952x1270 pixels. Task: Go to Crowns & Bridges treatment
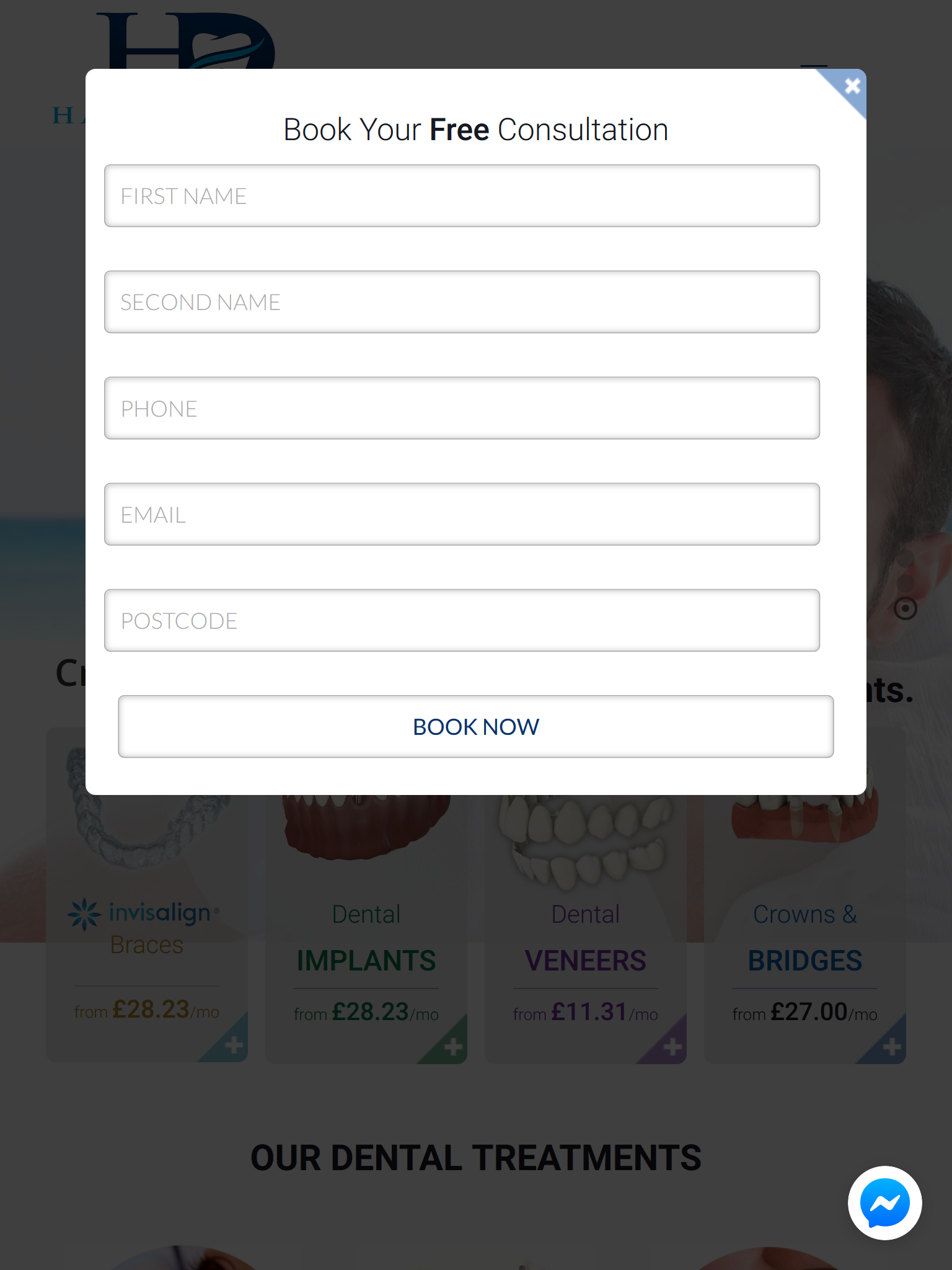[x=804, y=960]
